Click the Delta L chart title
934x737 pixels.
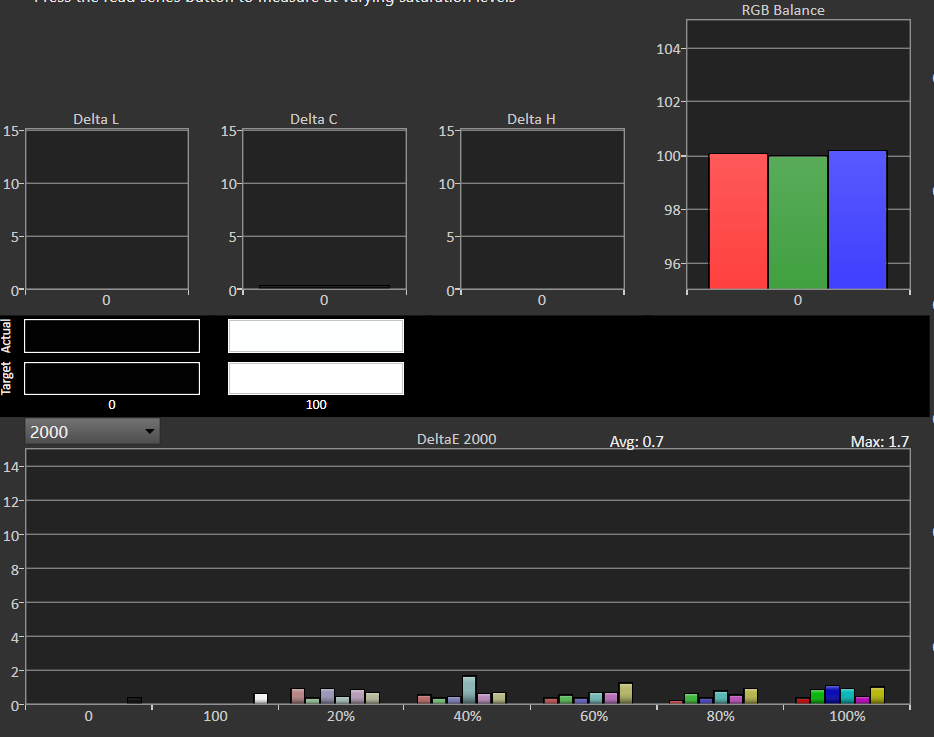tap(96, 119)
